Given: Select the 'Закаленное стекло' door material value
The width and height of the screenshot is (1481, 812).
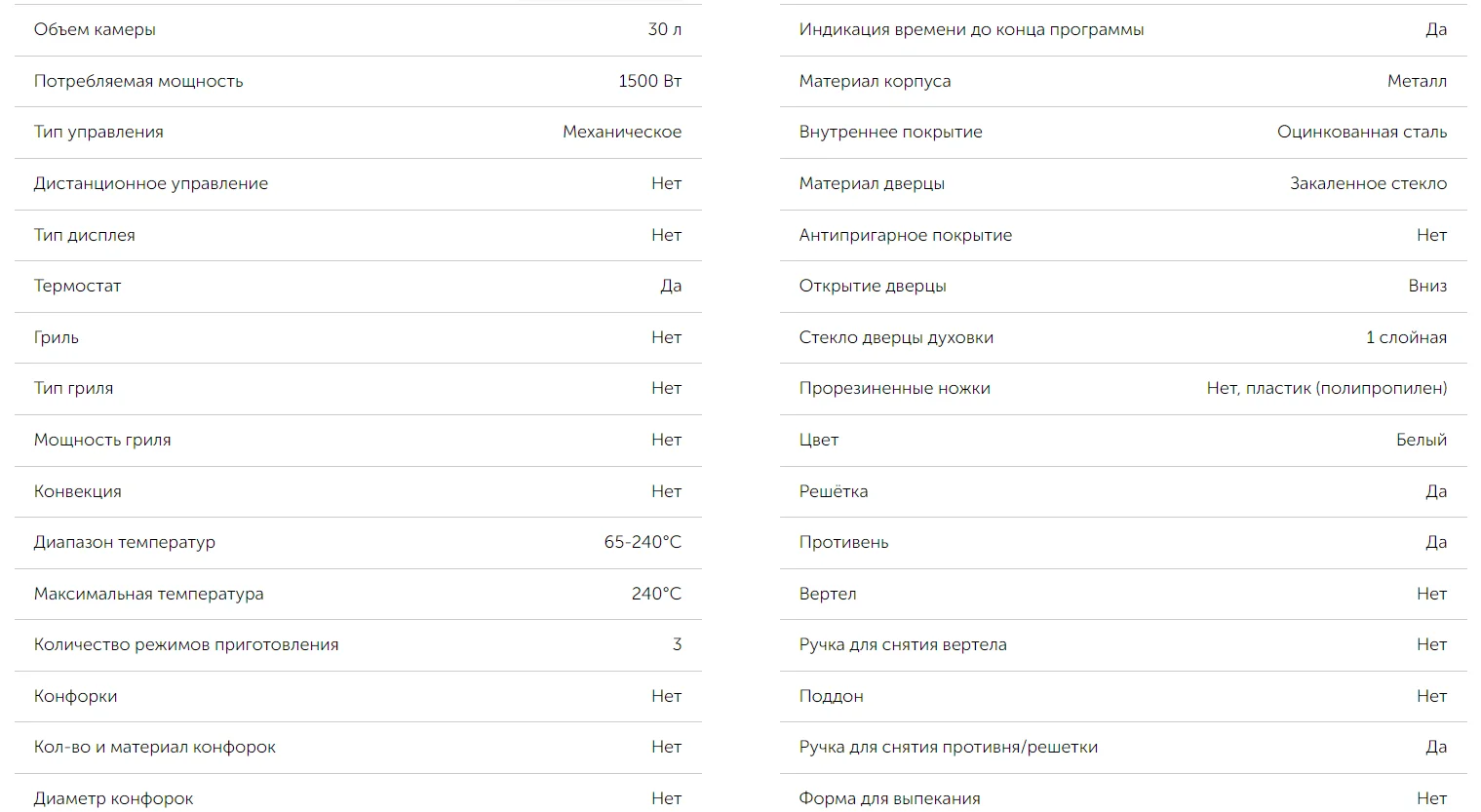Looking at the screenshot, I should point(1369,183).
